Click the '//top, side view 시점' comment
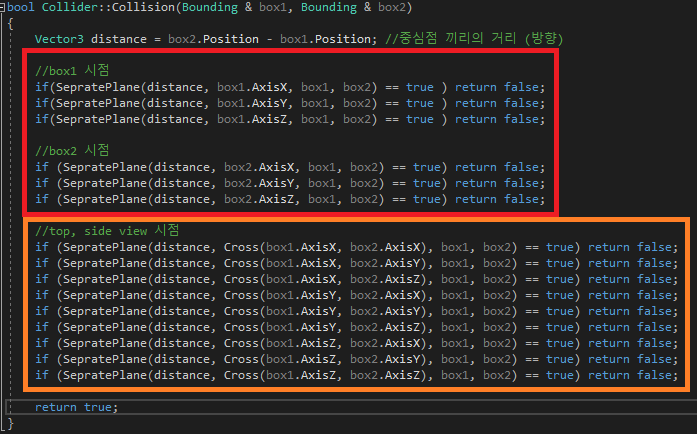Screen dimensions: 697x434 tap(107, 230)
